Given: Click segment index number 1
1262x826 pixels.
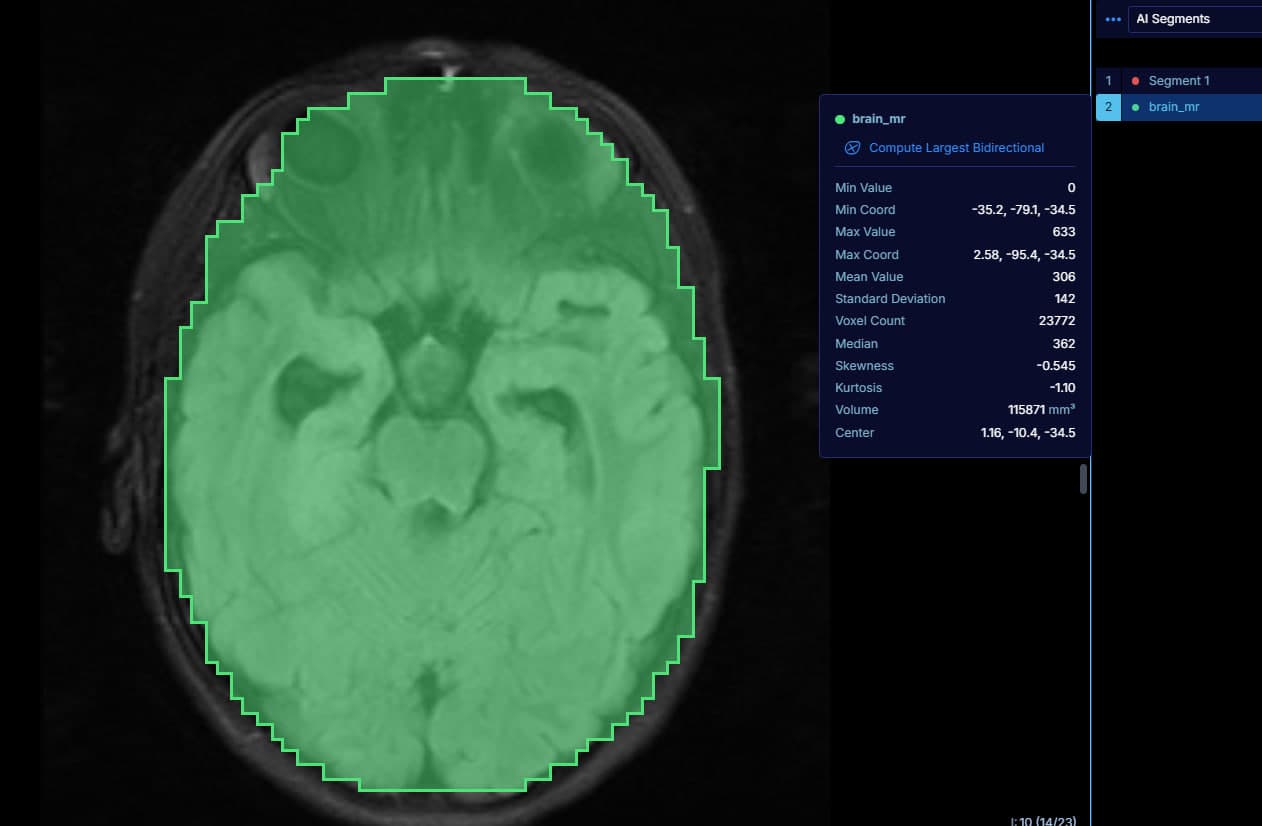Looking at the screenshot, I should (1108, 81).
